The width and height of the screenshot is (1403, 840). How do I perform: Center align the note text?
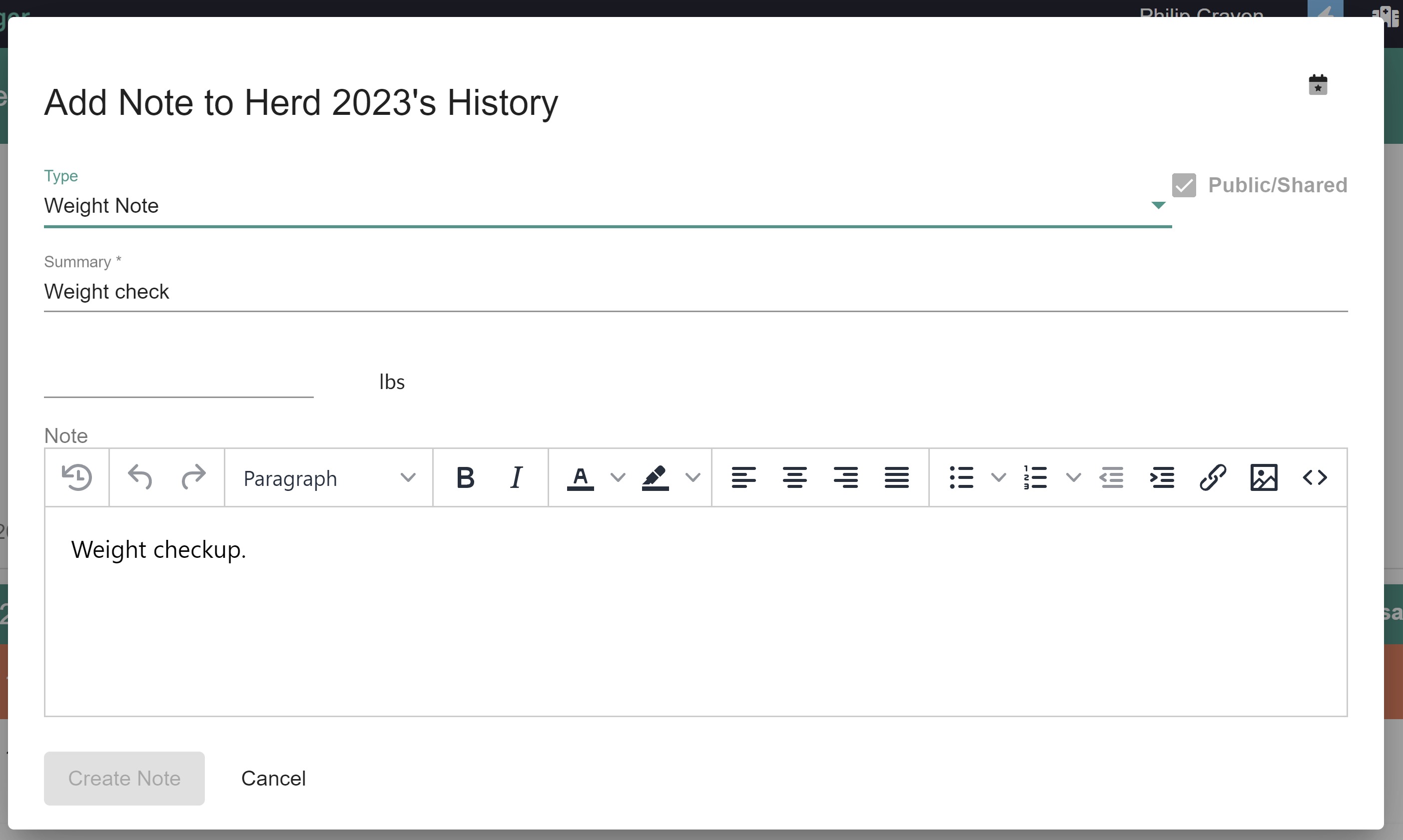tap(794, 478)
